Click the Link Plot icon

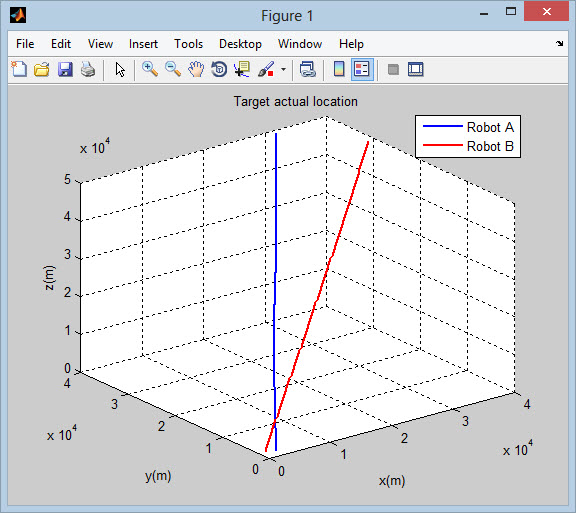click(x=307, y=69)
